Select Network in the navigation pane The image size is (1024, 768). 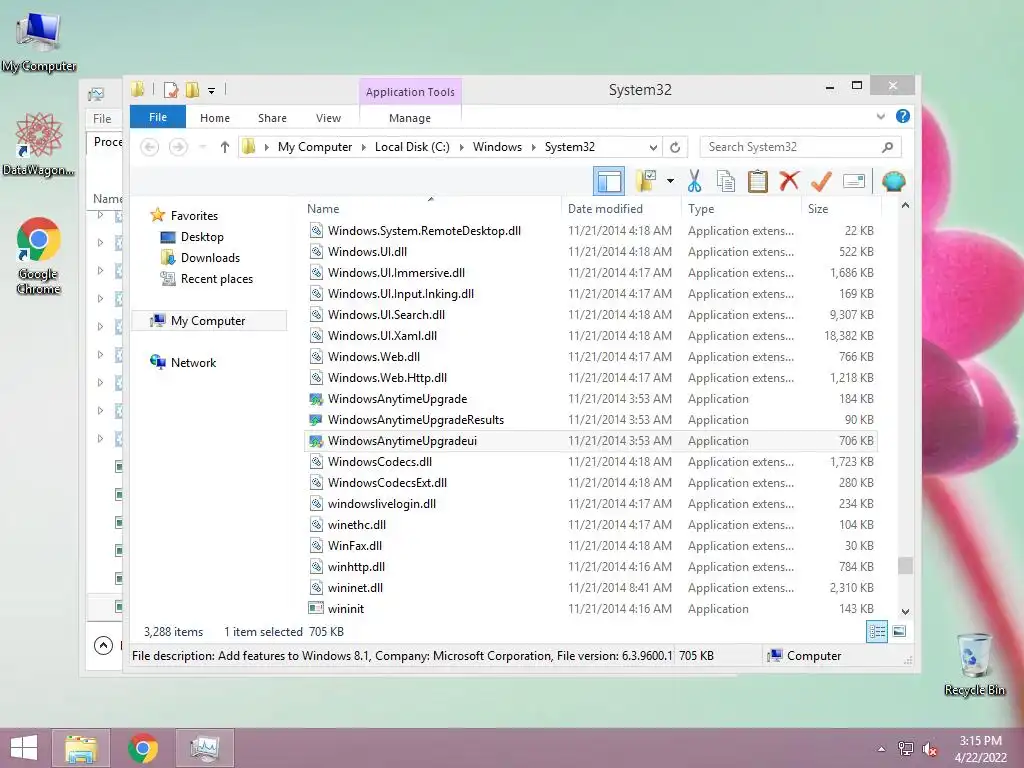(193, 362)
